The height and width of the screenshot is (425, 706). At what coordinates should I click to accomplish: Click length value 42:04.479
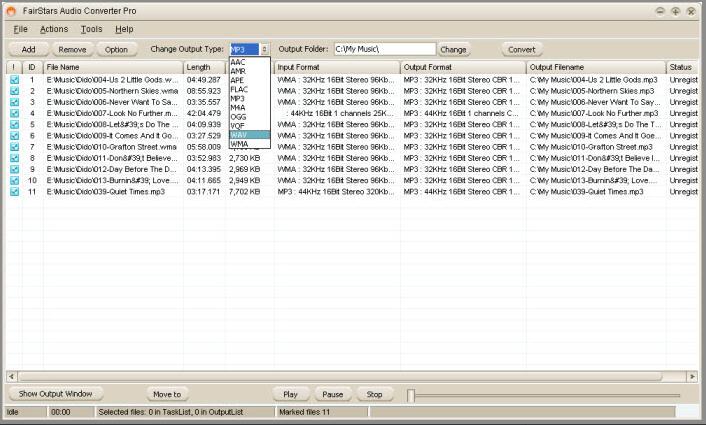pos(204,113)
